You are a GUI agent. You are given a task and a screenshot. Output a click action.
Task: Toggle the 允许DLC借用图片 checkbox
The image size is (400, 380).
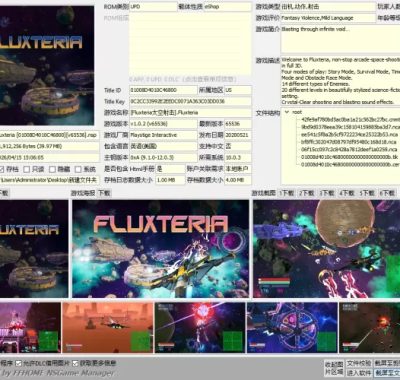coord(19,363)
